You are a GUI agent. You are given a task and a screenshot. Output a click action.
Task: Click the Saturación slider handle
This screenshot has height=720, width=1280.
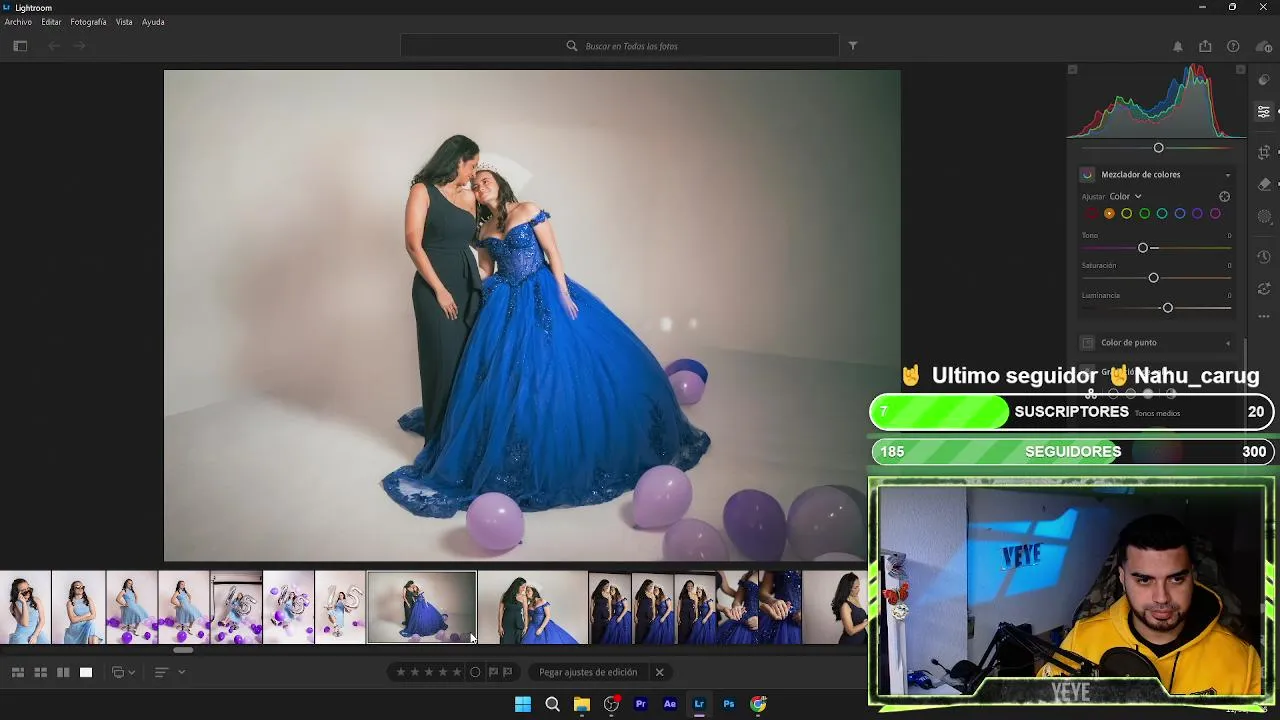click(1153, 278)
